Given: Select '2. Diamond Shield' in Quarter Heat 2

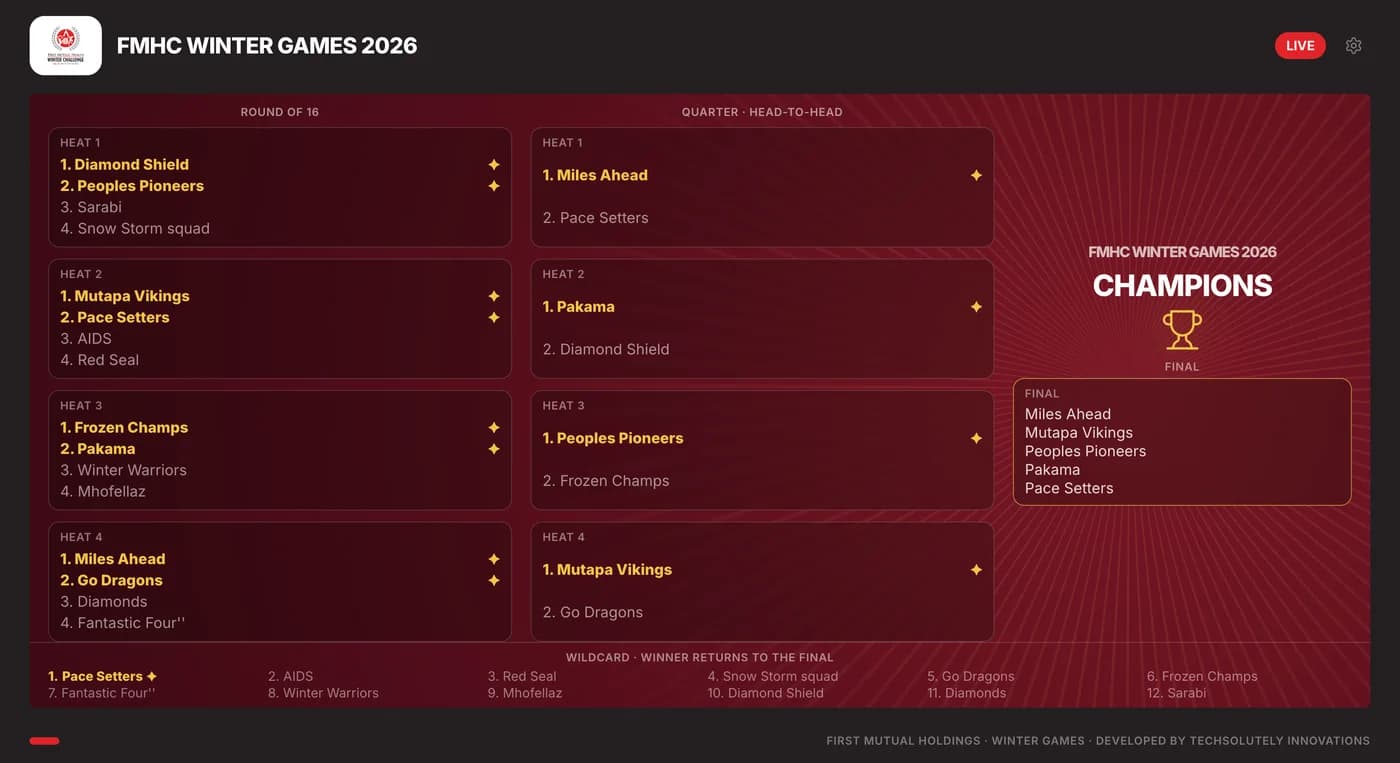Looking at the screenshot, I should pyautogui.click(x=606, y=349).
